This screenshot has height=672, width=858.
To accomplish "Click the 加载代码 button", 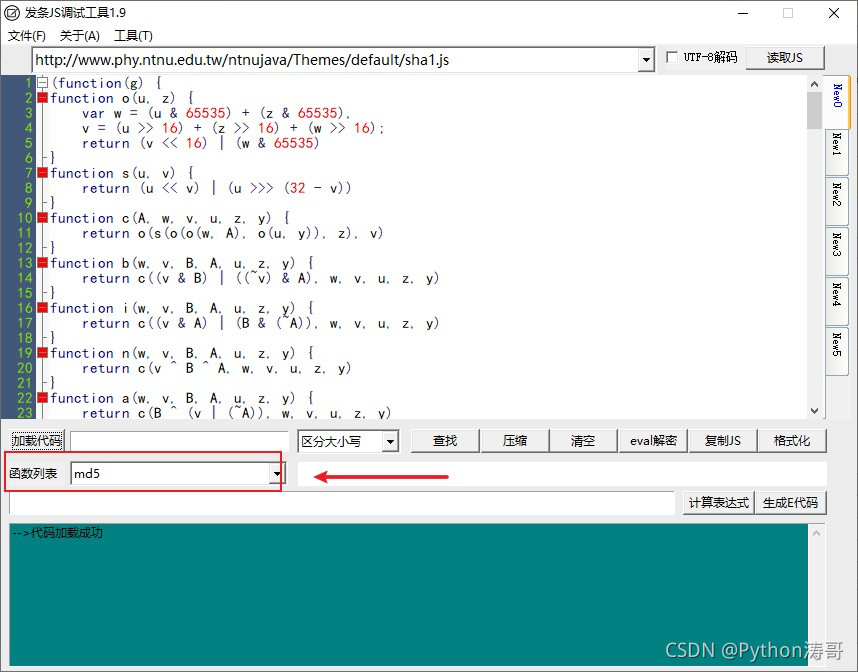I will [x=37, y=441].
